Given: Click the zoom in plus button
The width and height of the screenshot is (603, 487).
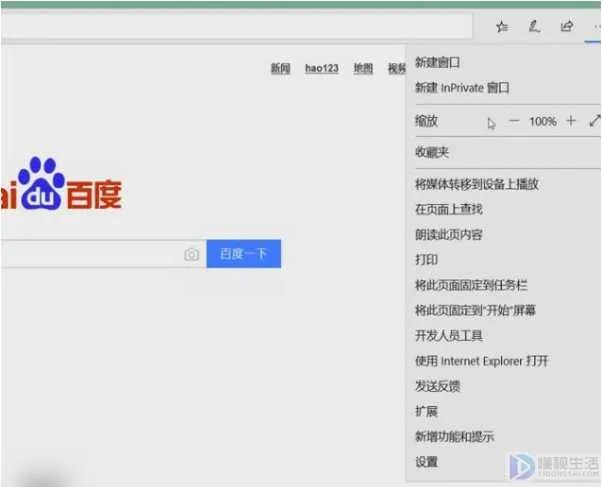Looking at the screenshot, I should [x=571, y=121].
